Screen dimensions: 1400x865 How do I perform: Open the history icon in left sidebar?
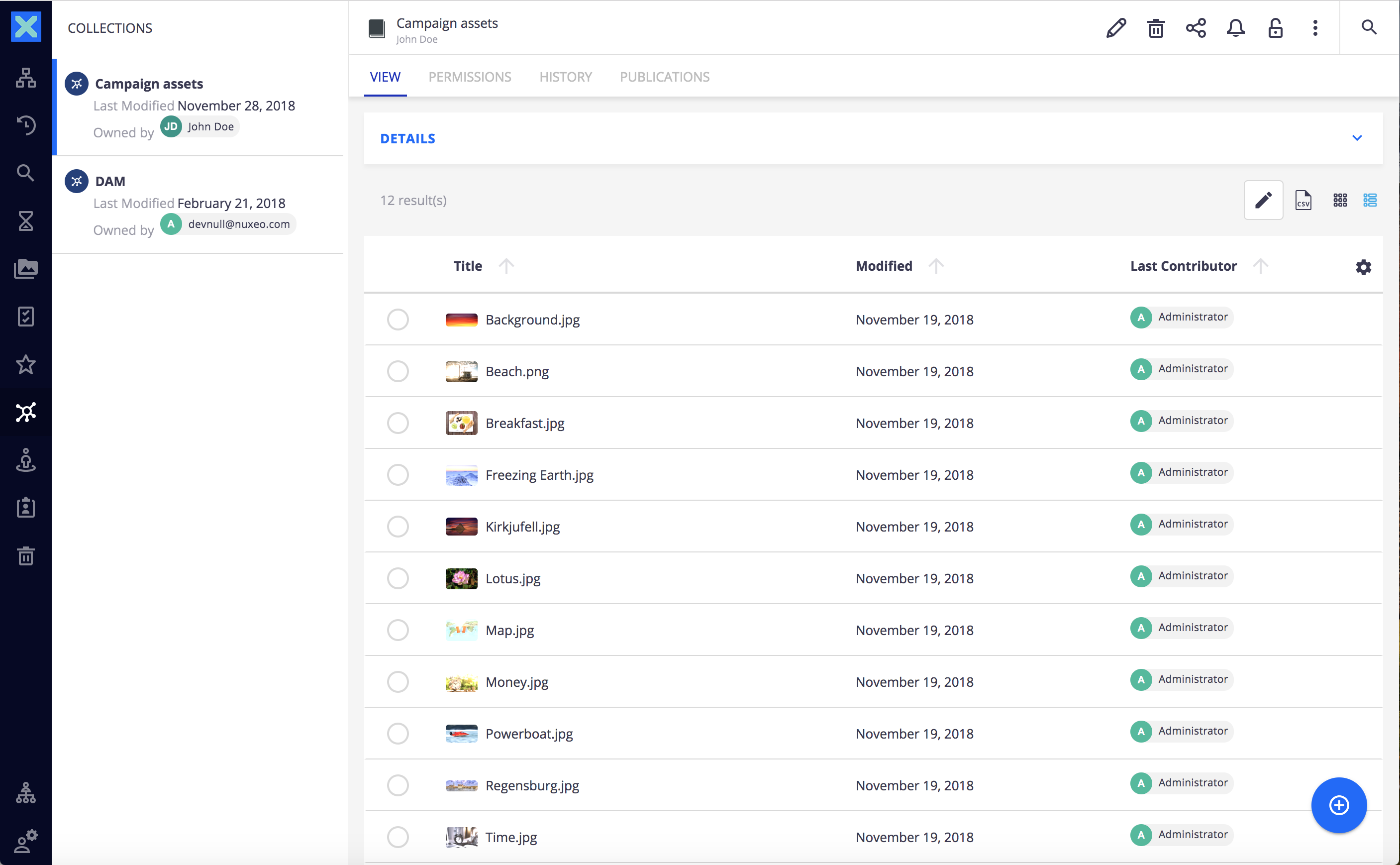point(26,125)
